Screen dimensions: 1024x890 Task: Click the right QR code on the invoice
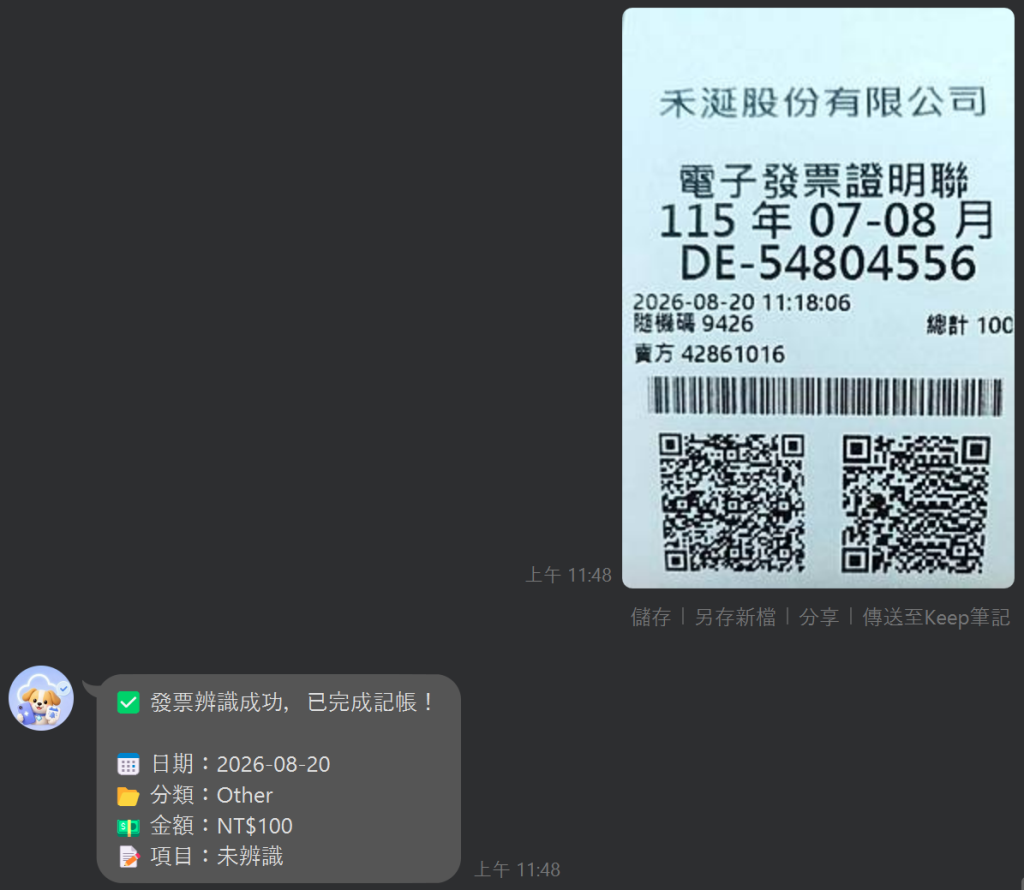click(916, 504)
